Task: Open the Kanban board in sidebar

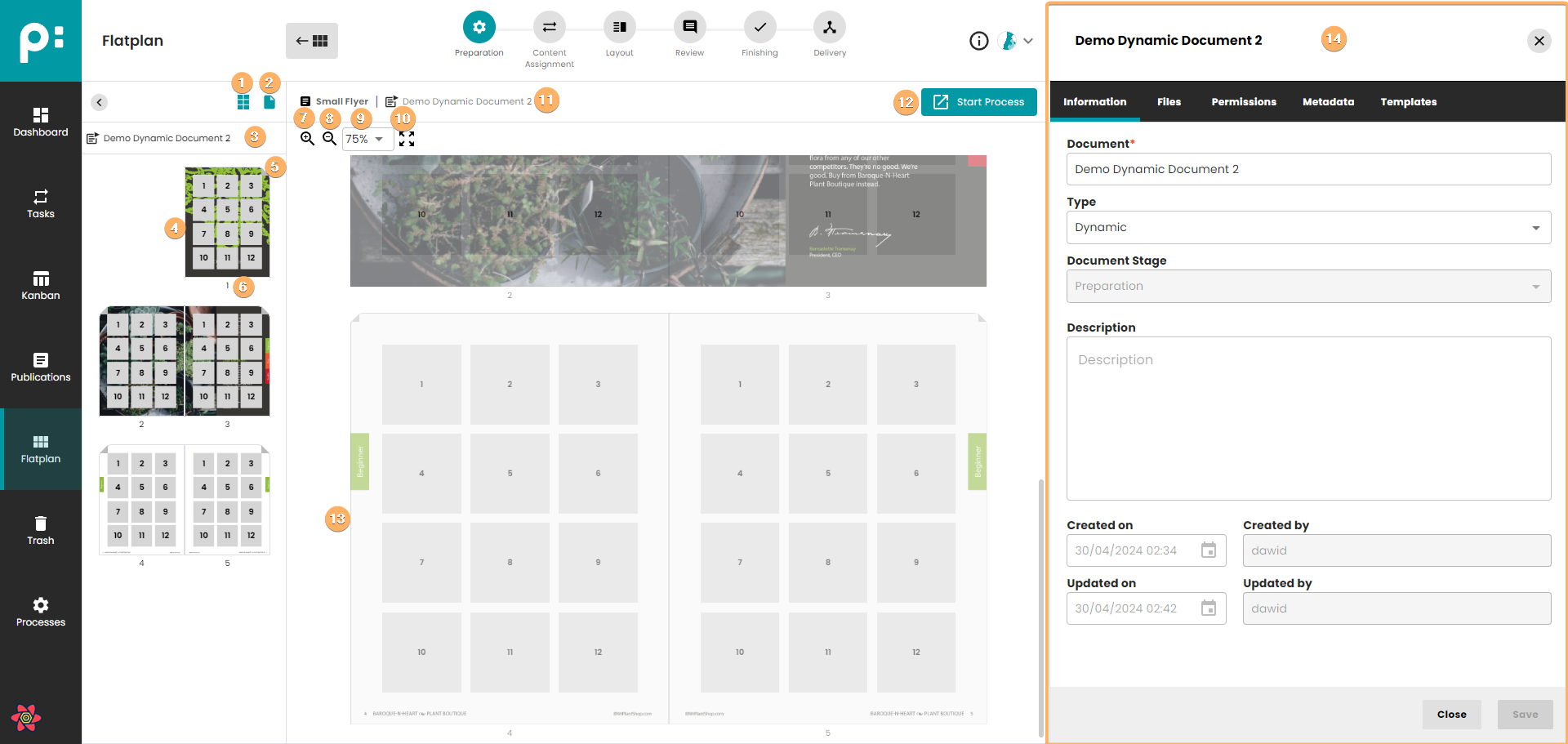Action: click(41, 285)
